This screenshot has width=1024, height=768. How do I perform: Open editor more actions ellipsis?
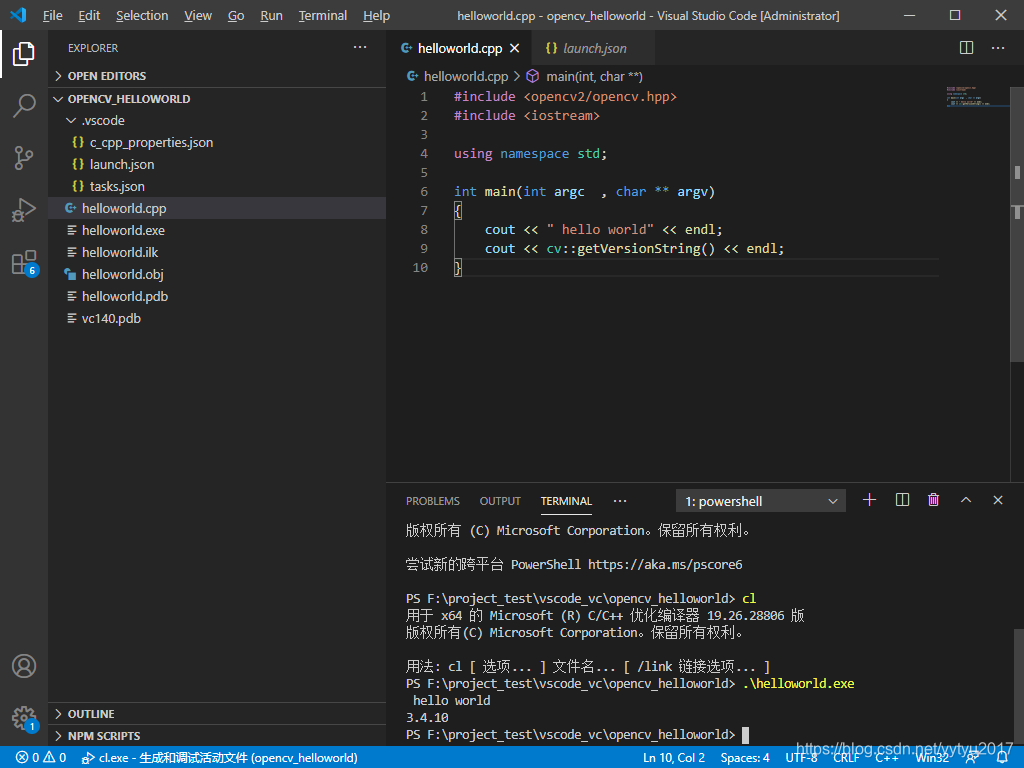(998, 48)
